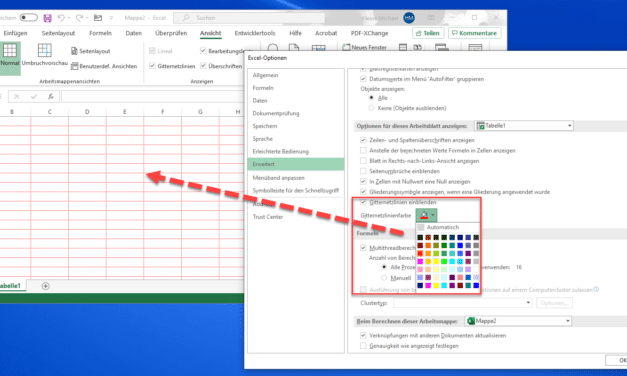The width and height of the screenshot is (627, 376).
Task: Click the Makros icon in ribbon
Action: 475,48
